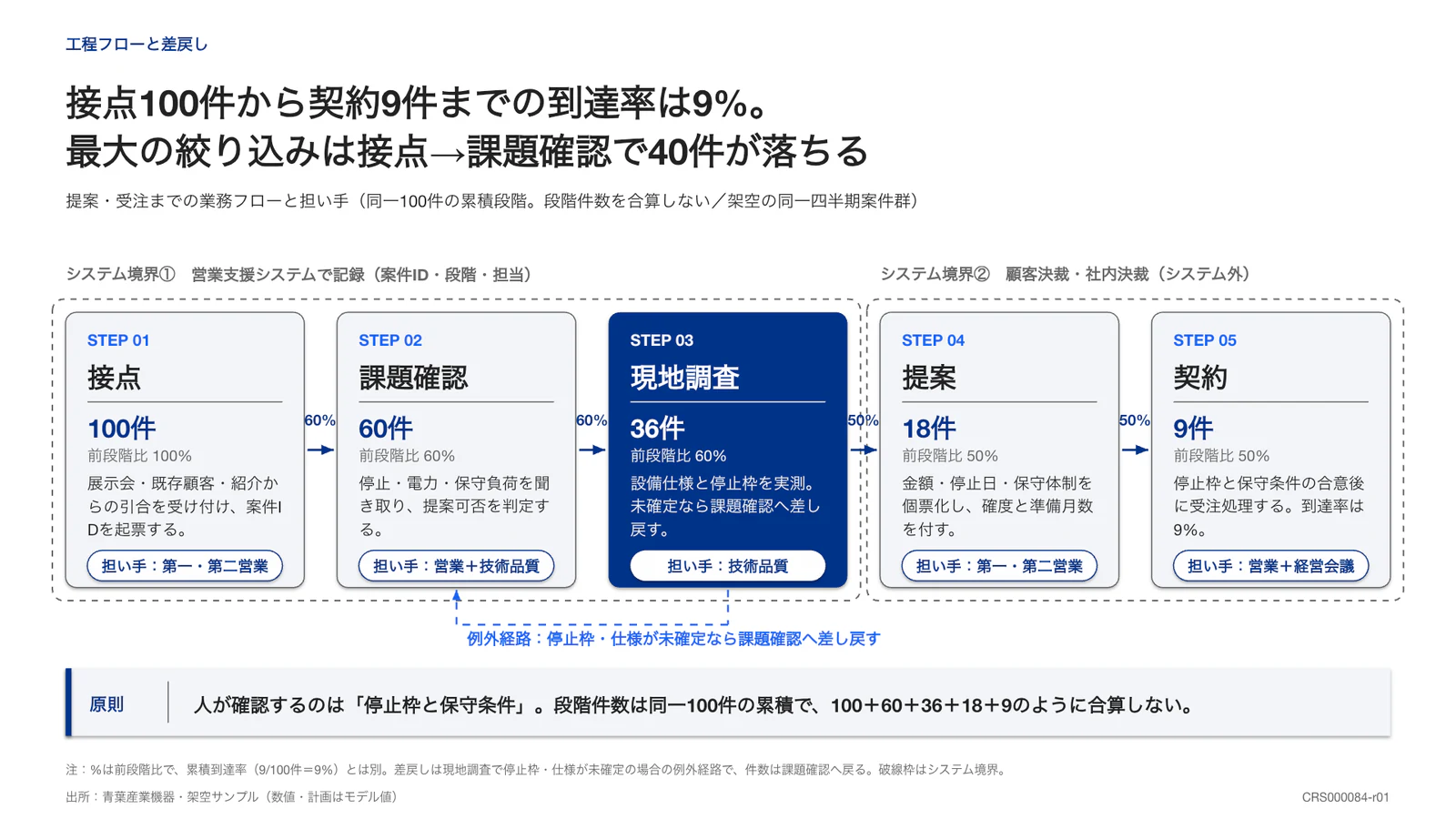This screenshot has width=1456, height=819.
Task: Click the 60% label after the 課題確認 card
Action: [591, 420]
